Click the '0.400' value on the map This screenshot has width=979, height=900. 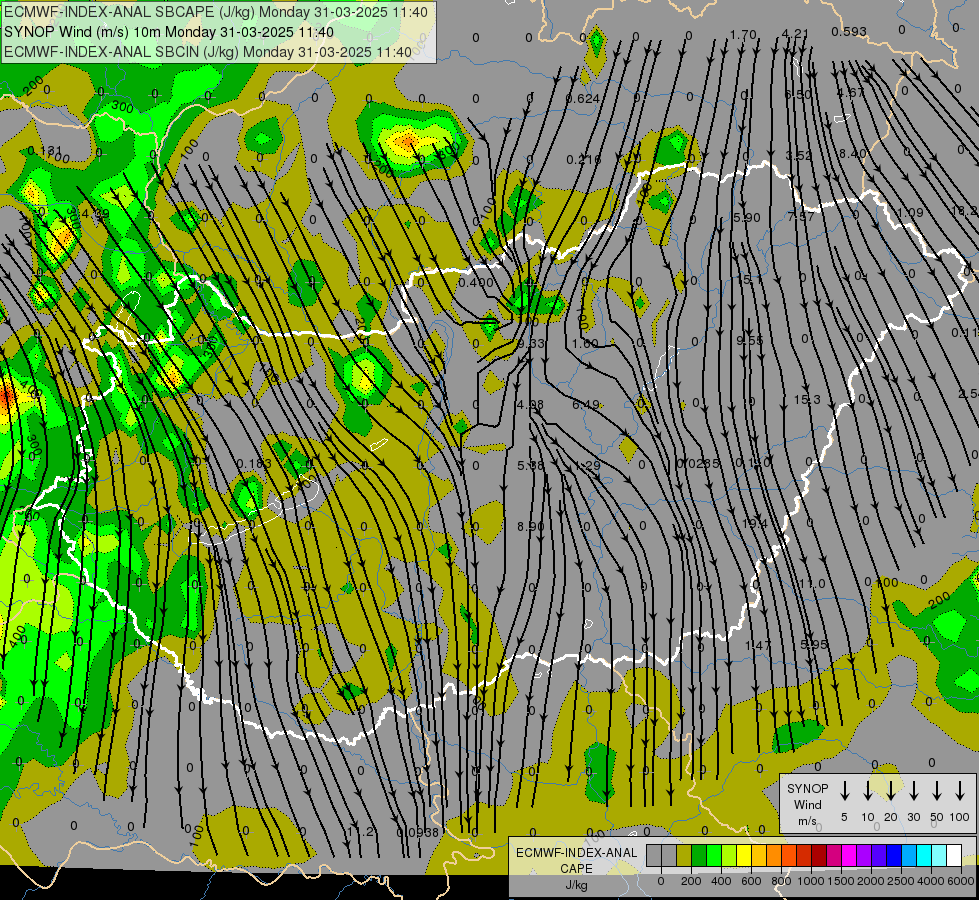pyautogui.click(x=476, y=282)
